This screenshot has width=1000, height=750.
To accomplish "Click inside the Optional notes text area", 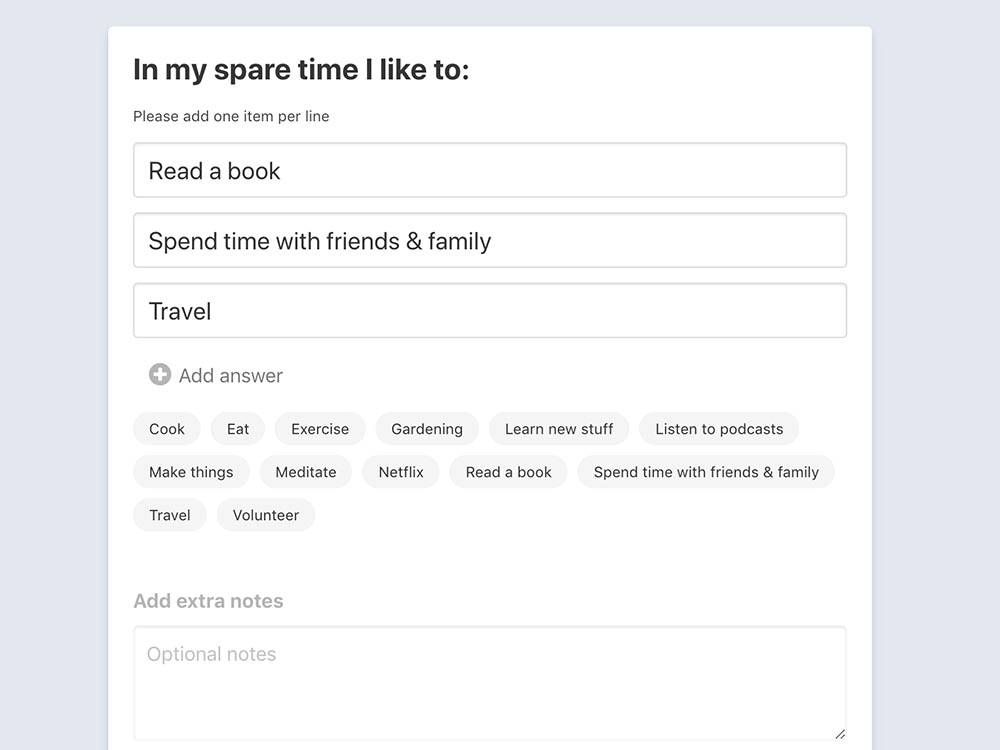I will click(x=490, y=683).
